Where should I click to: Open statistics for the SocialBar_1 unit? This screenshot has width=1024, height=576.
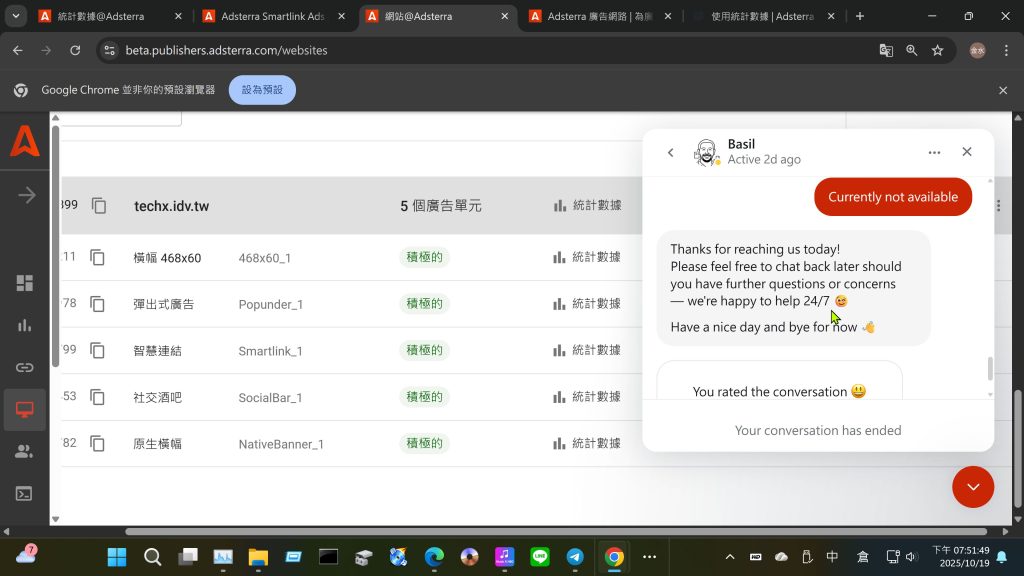(x=587, y=397)
